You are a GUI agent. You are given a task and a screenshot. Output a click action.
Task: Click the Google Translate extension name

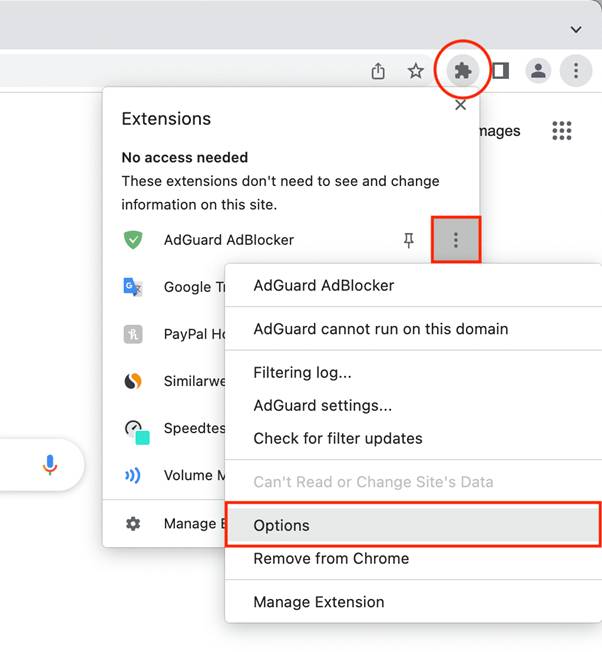[195, 287]
